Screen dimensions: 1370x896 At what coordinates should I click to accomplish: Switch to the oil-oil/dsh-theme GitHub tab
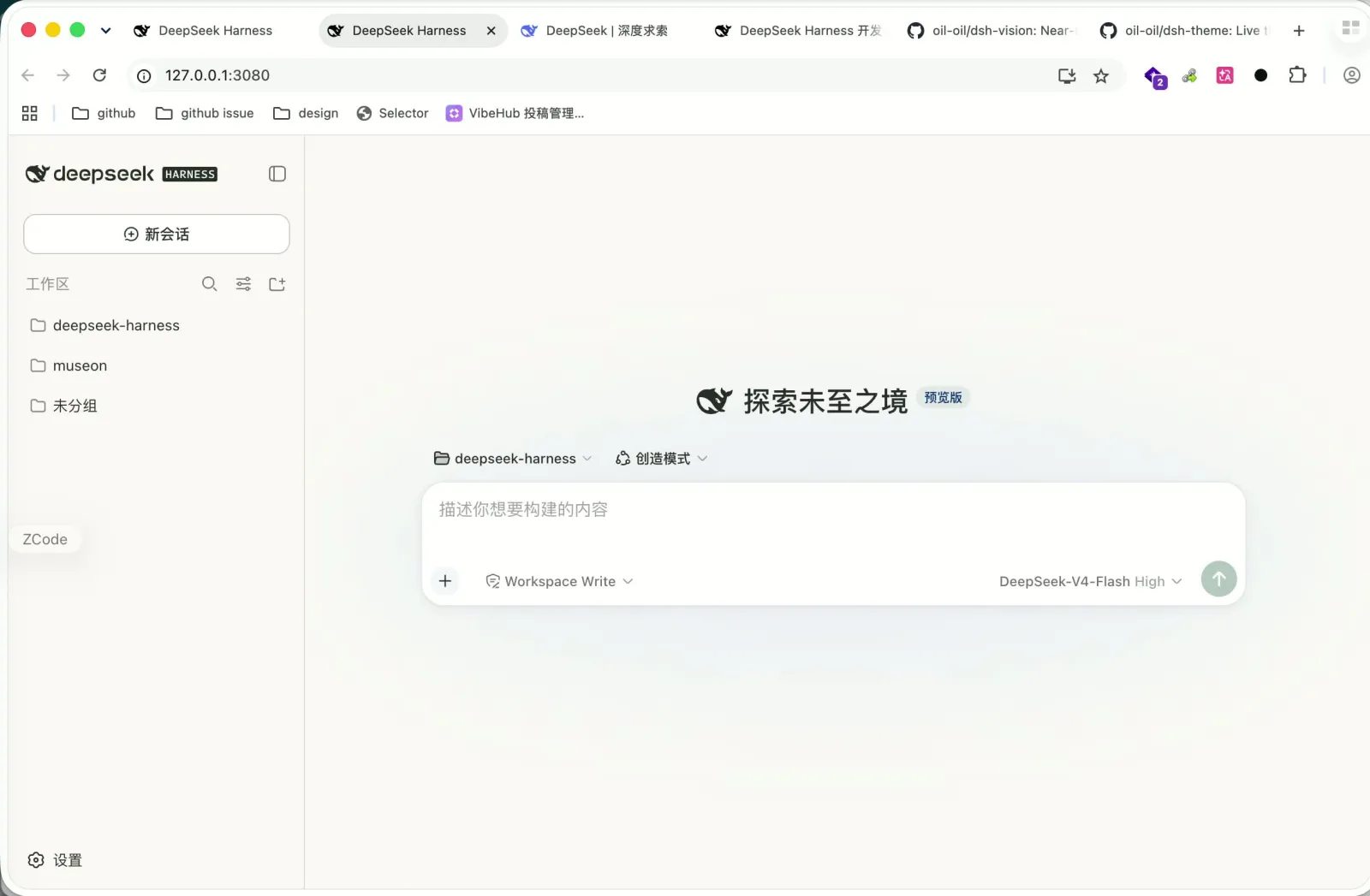(x=1184, y=31)
